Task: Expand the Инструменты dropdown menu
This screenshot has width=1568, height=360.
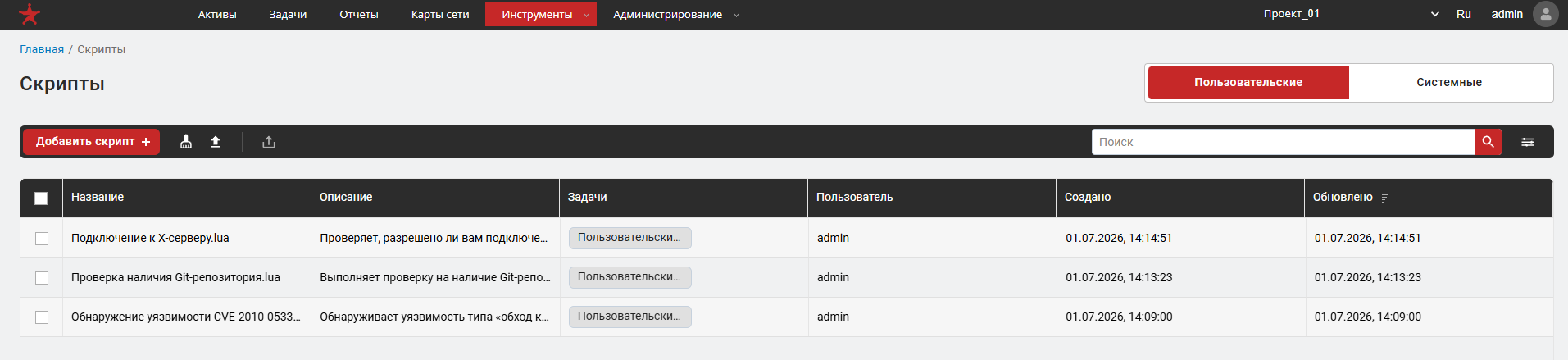Action: click(x=541, y=14)
